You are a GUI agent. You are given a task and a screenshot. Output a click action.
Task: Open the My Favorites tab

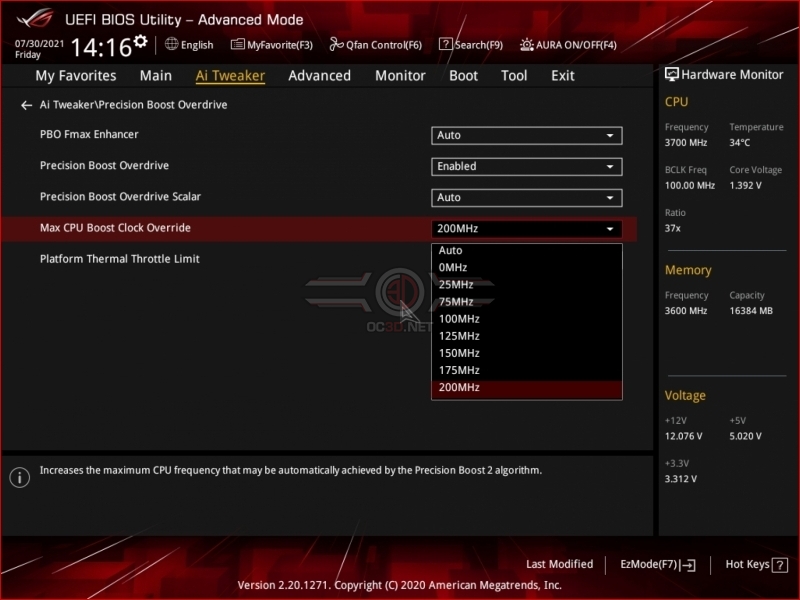click(76, 76)
